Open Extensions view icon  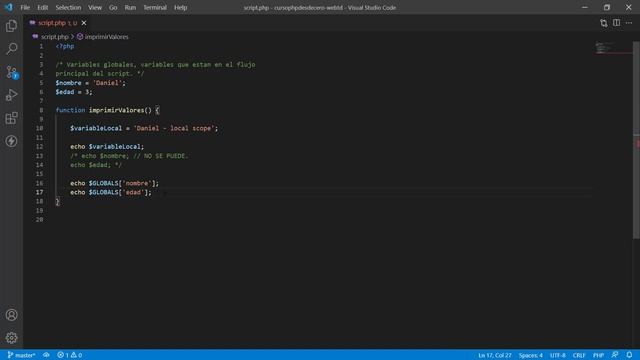[11, 118]
